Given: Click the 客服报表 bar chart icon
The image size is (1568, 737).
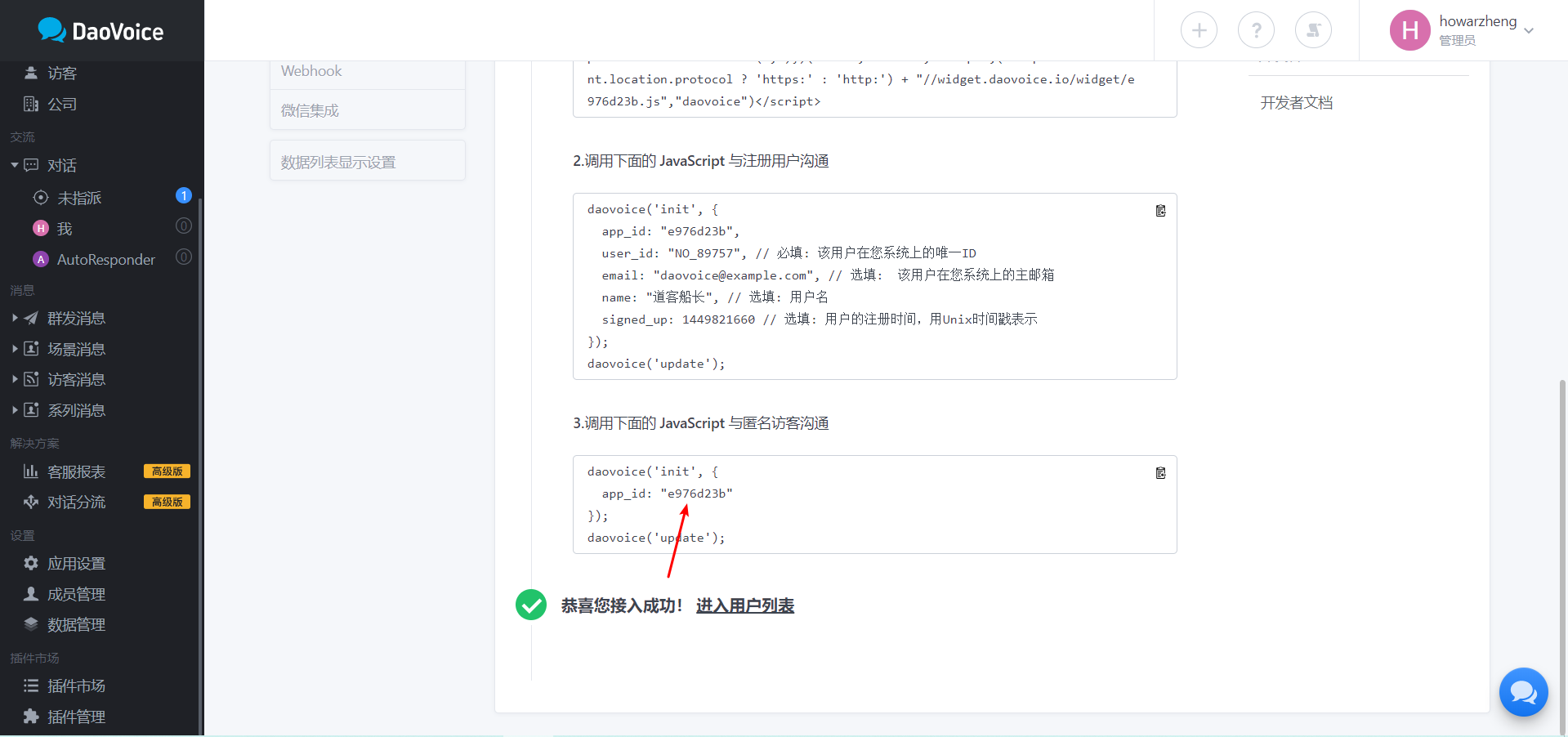Looking at the screenshot, I should point(31,471).
